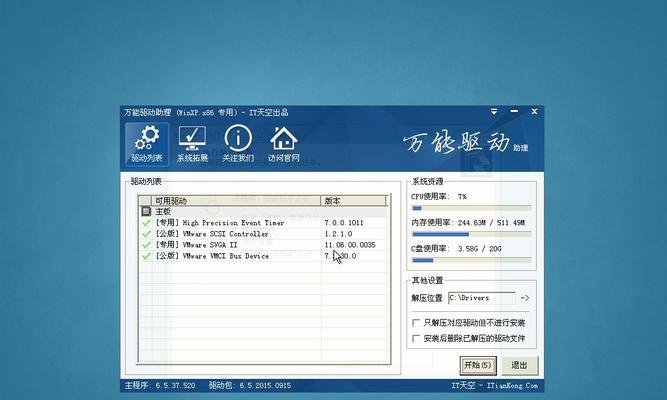Select the High Precision Event Timer row
The width and height of the screenshot is (667, 400).
click(x=264, y=223)
